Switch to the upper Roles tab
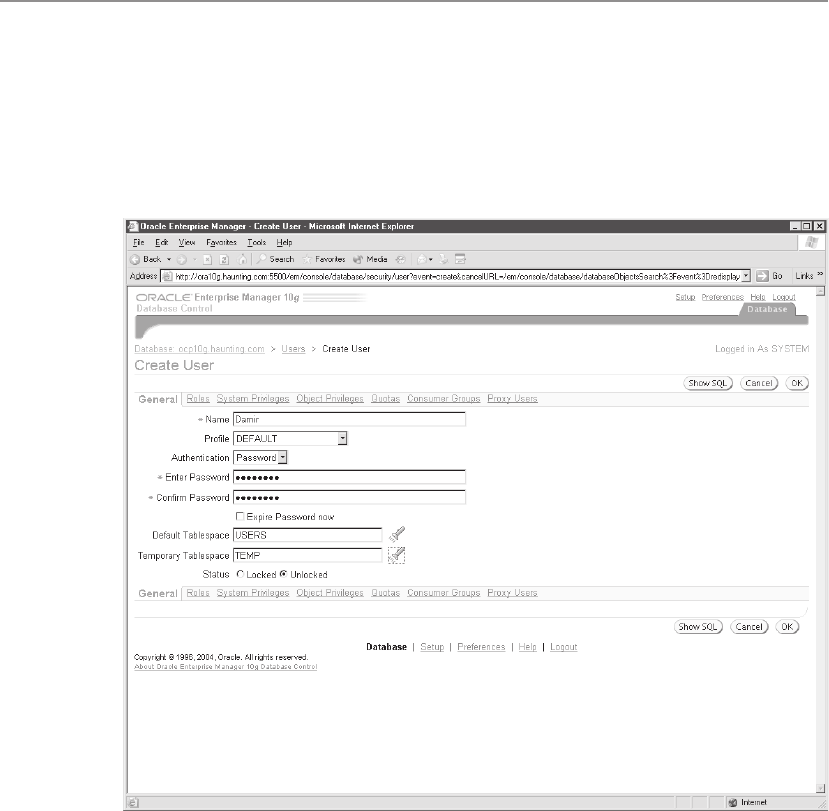Screen dimensions: 829x811 point(198,399)
